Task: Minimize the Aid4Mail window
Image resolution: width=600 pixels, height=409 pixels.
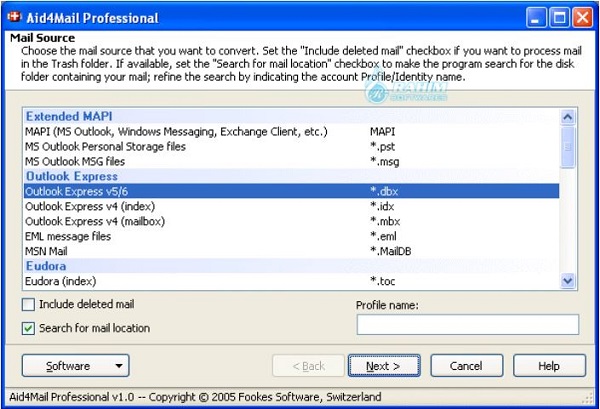Action: tap(536, 18)
